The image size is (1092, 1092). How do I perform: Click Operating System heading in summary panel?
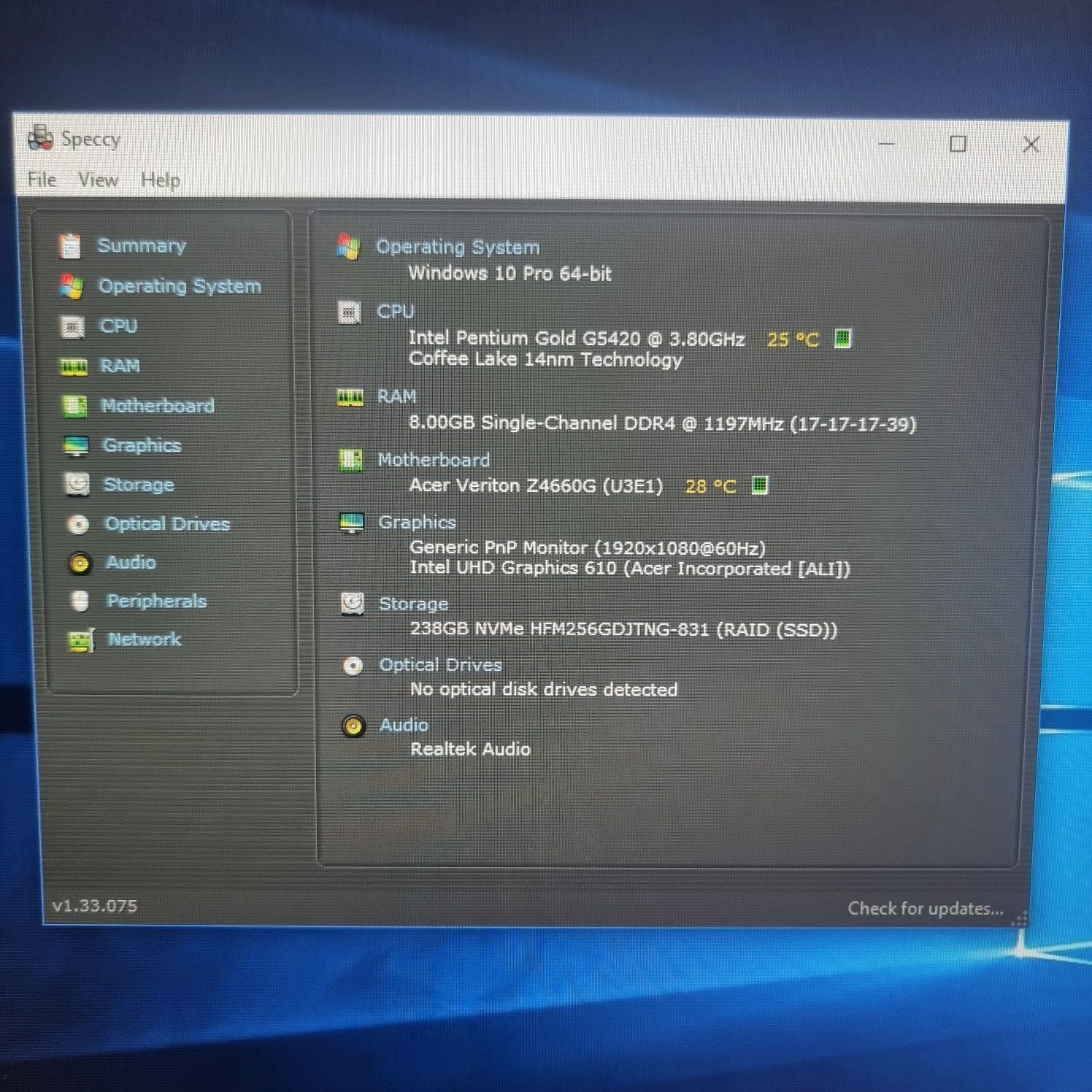point(458,247)
